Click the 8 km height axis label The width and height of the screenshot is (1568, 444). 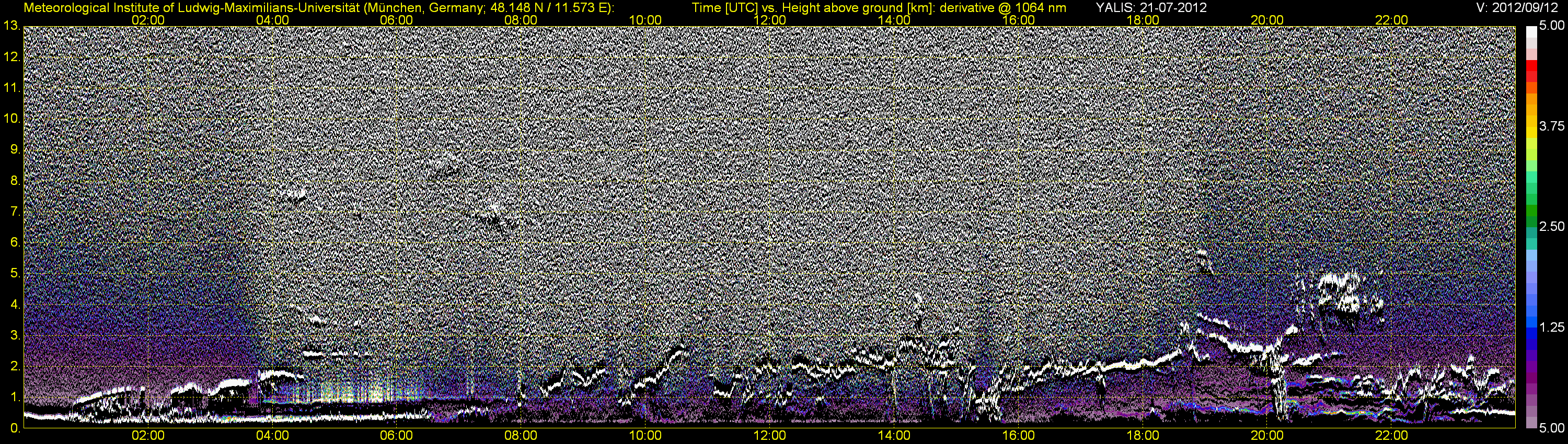tap(15, 181)
